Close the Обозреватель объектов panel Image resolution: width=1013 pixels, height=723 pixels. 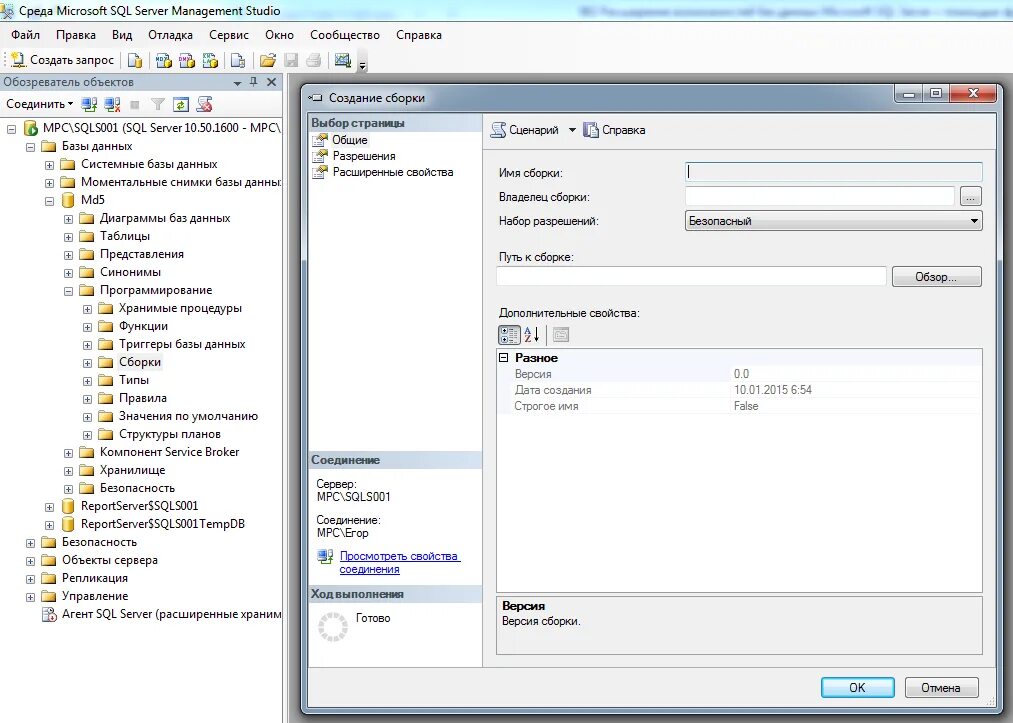click(x=271, y=82)
